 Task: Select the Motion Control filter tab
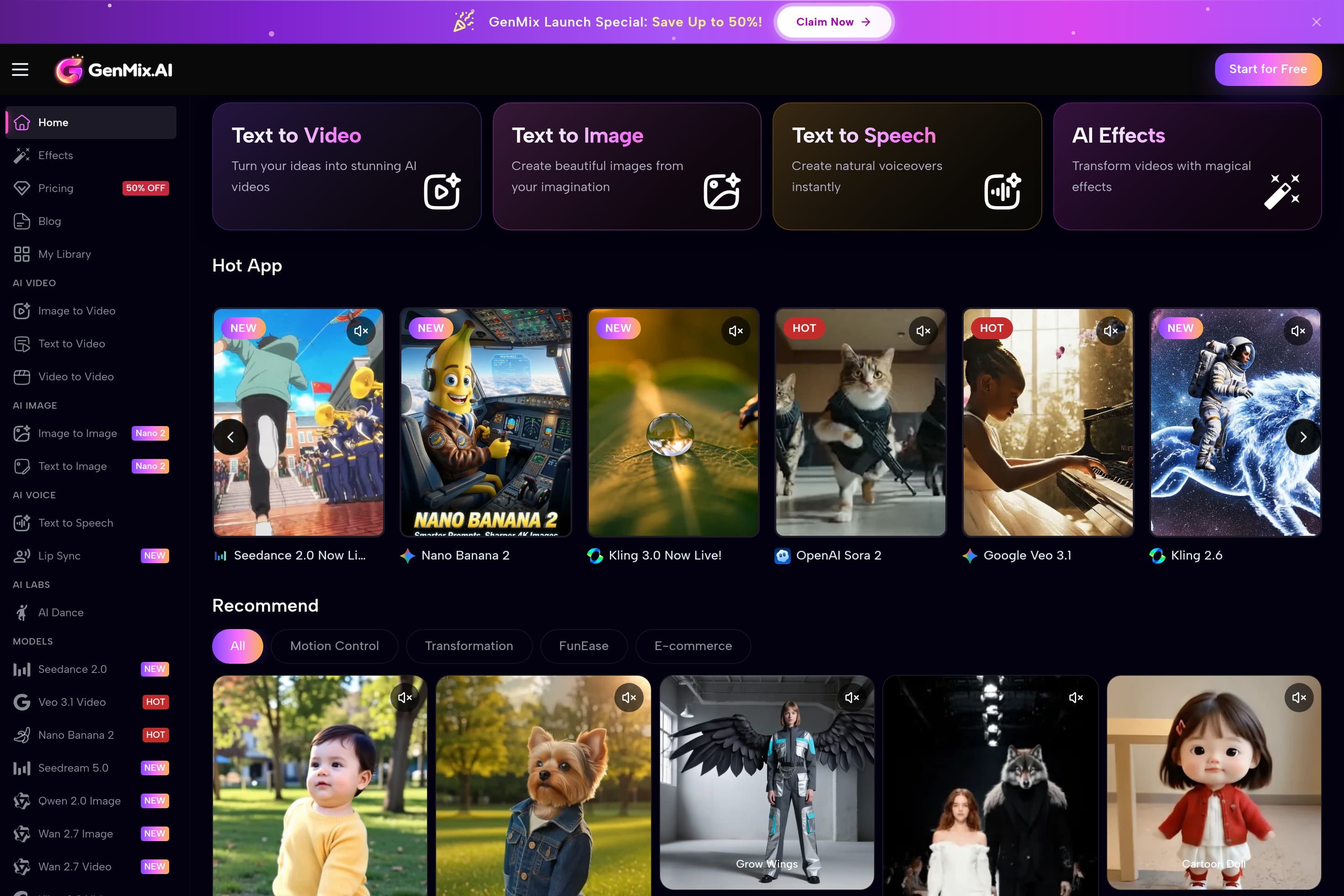[x=334, y=646]
